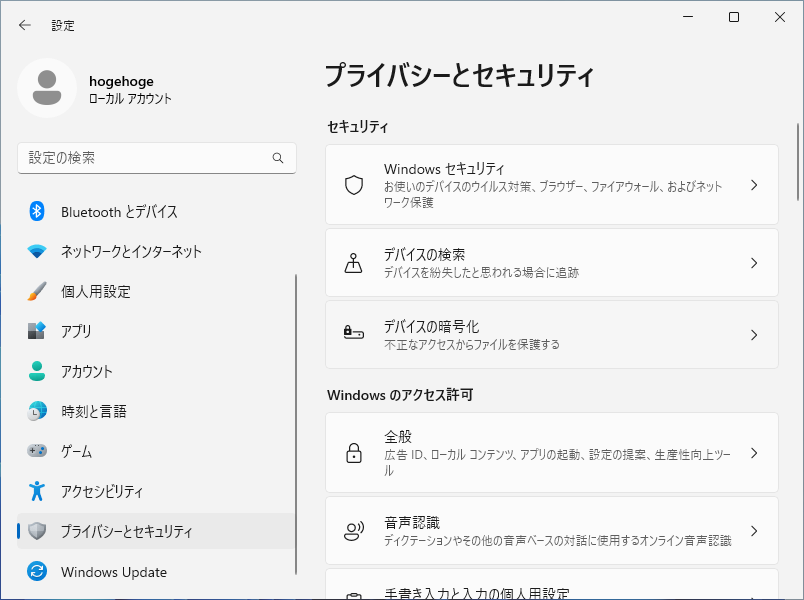Viewport: 804px width, 600px height.
Task: Open デバイスの暗号化 via its chevron arrow
Action: [754, 335]
